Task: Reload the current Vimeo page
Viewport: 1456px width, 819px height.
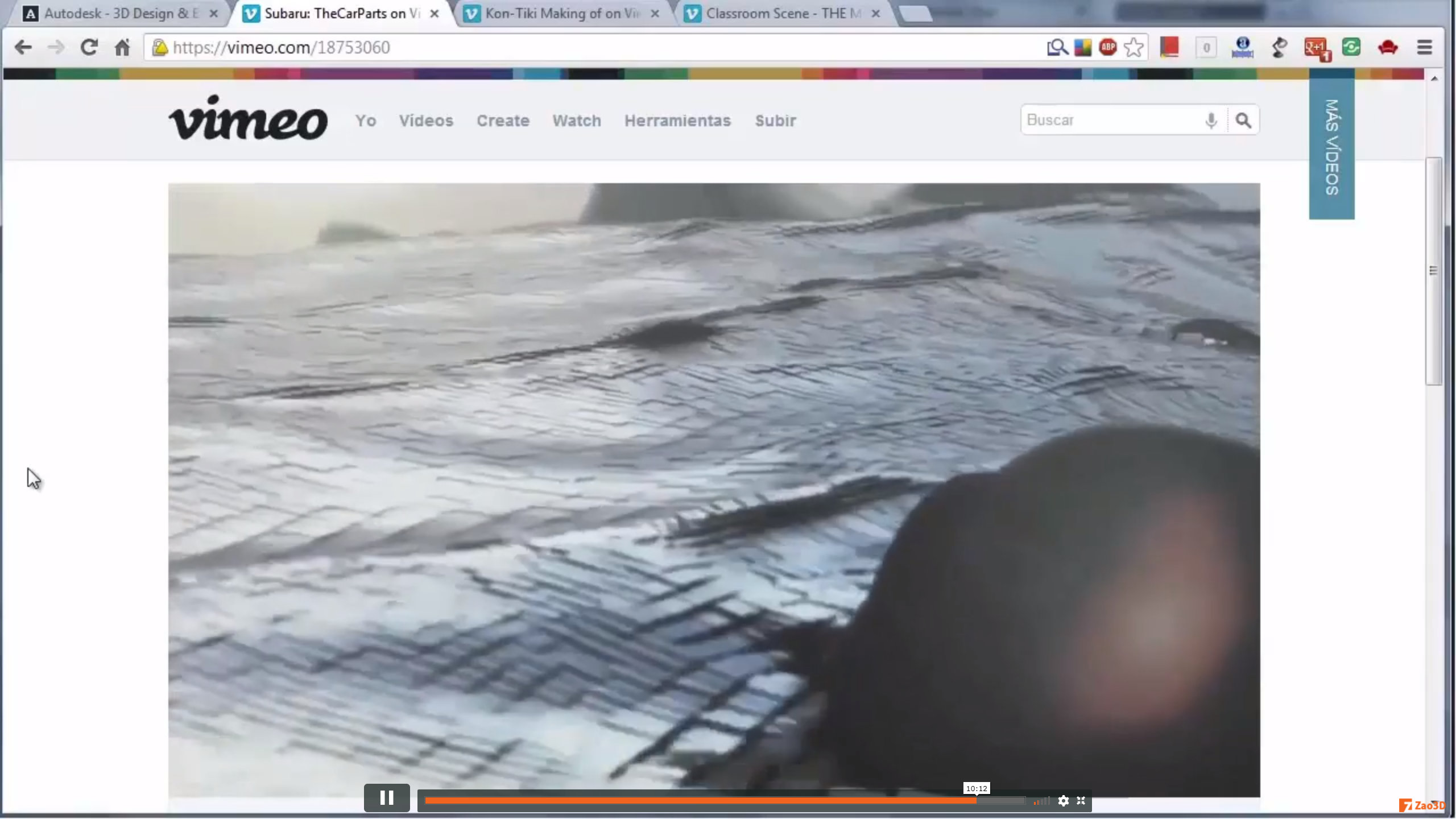Action: coord(89,47)
